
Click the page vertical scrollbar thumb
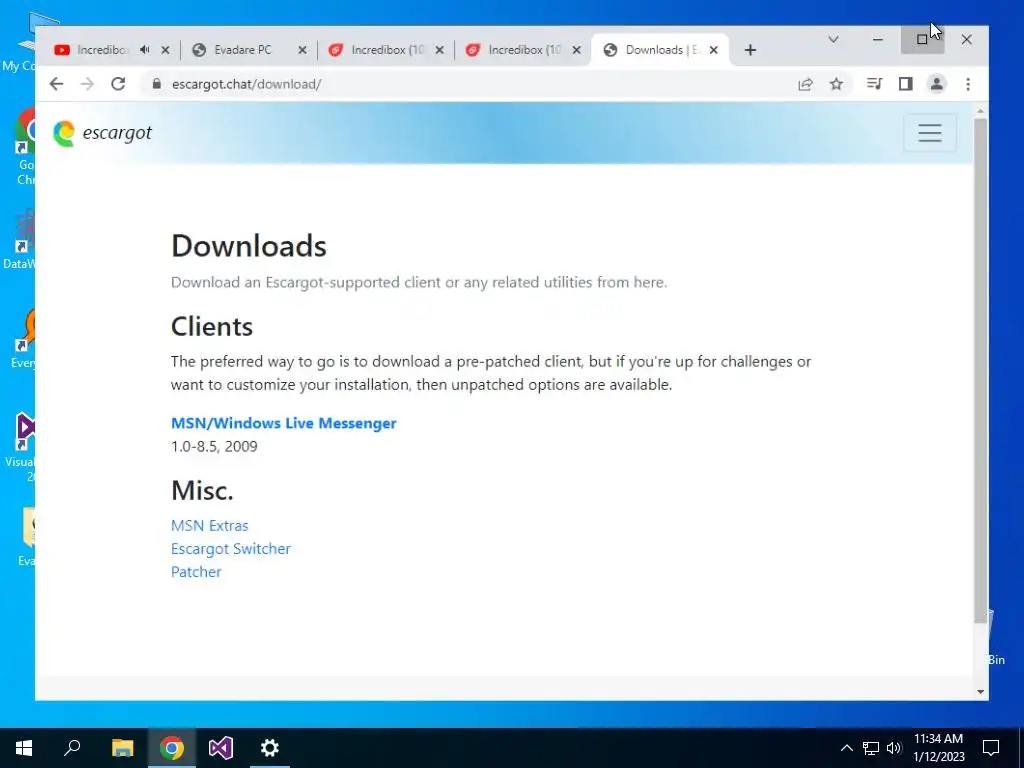point(980,370)
